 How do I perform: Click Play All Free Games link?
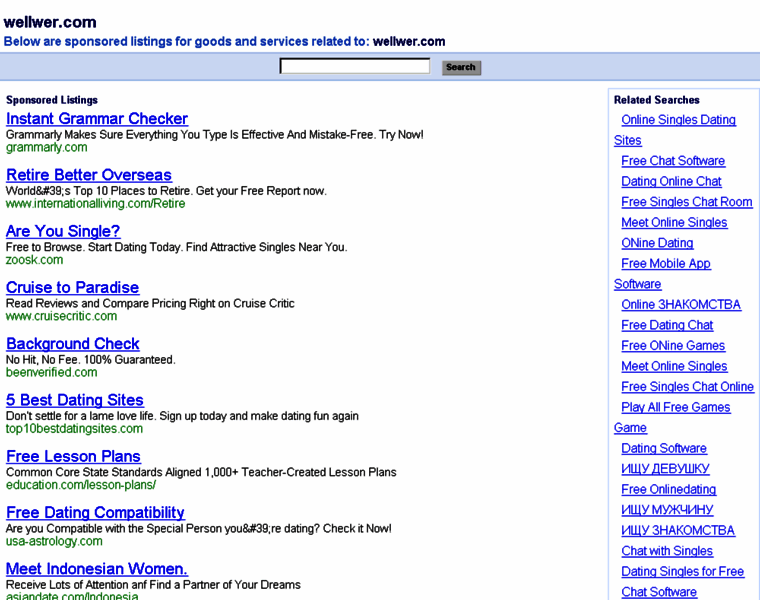click(676, 407)
